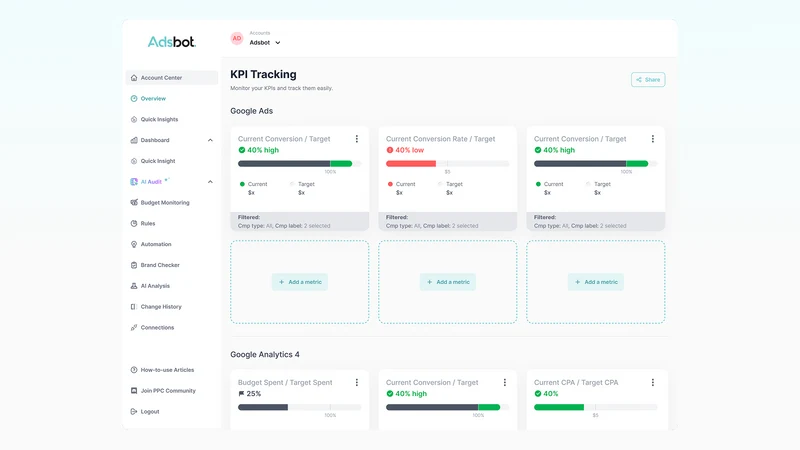The height and width of the screenshot is (450, 800).
Task: Open Change History page
Action: click(161, 307)
